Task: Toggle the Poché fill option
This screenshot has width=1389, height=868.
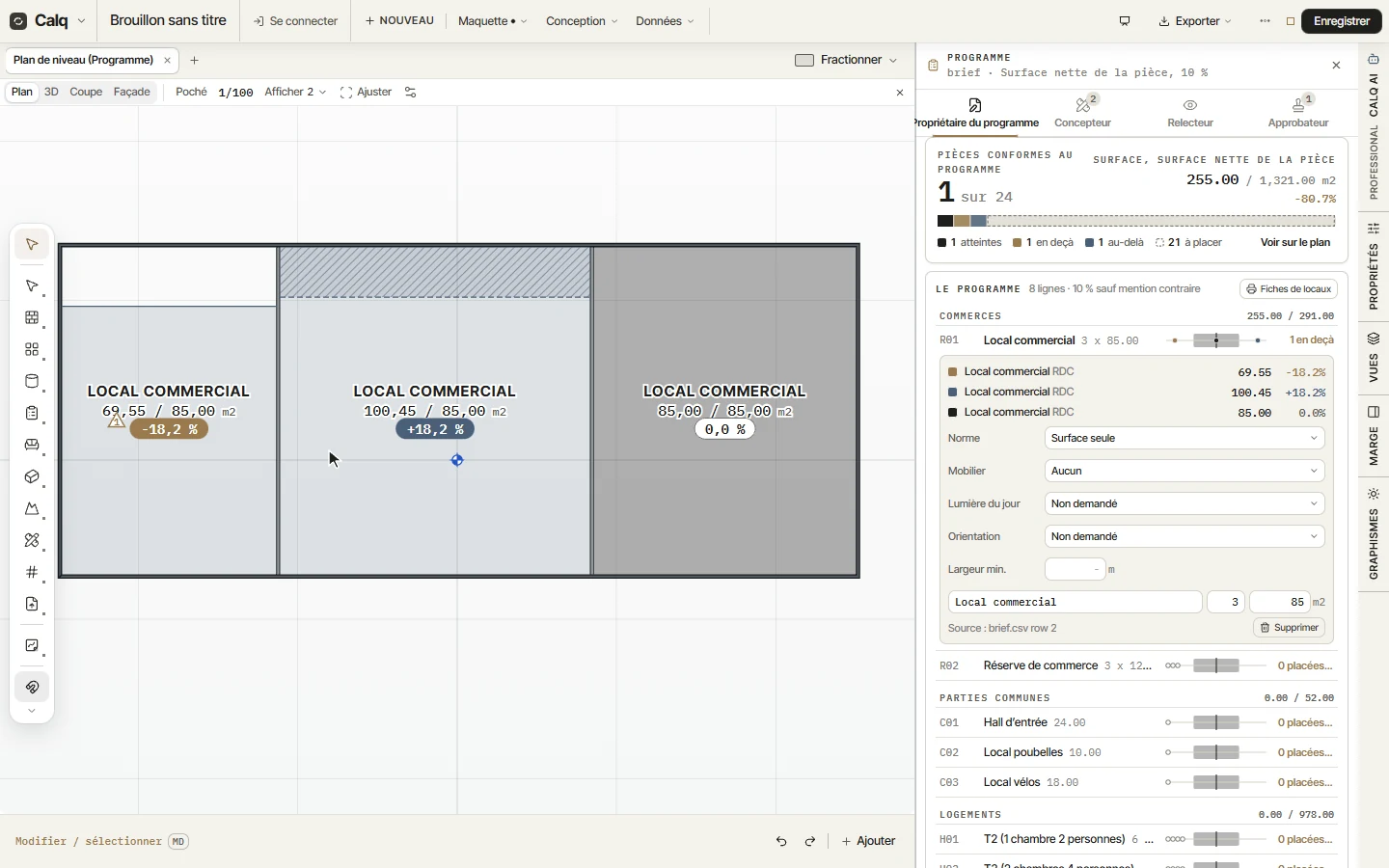Action: tap(191, 92)
